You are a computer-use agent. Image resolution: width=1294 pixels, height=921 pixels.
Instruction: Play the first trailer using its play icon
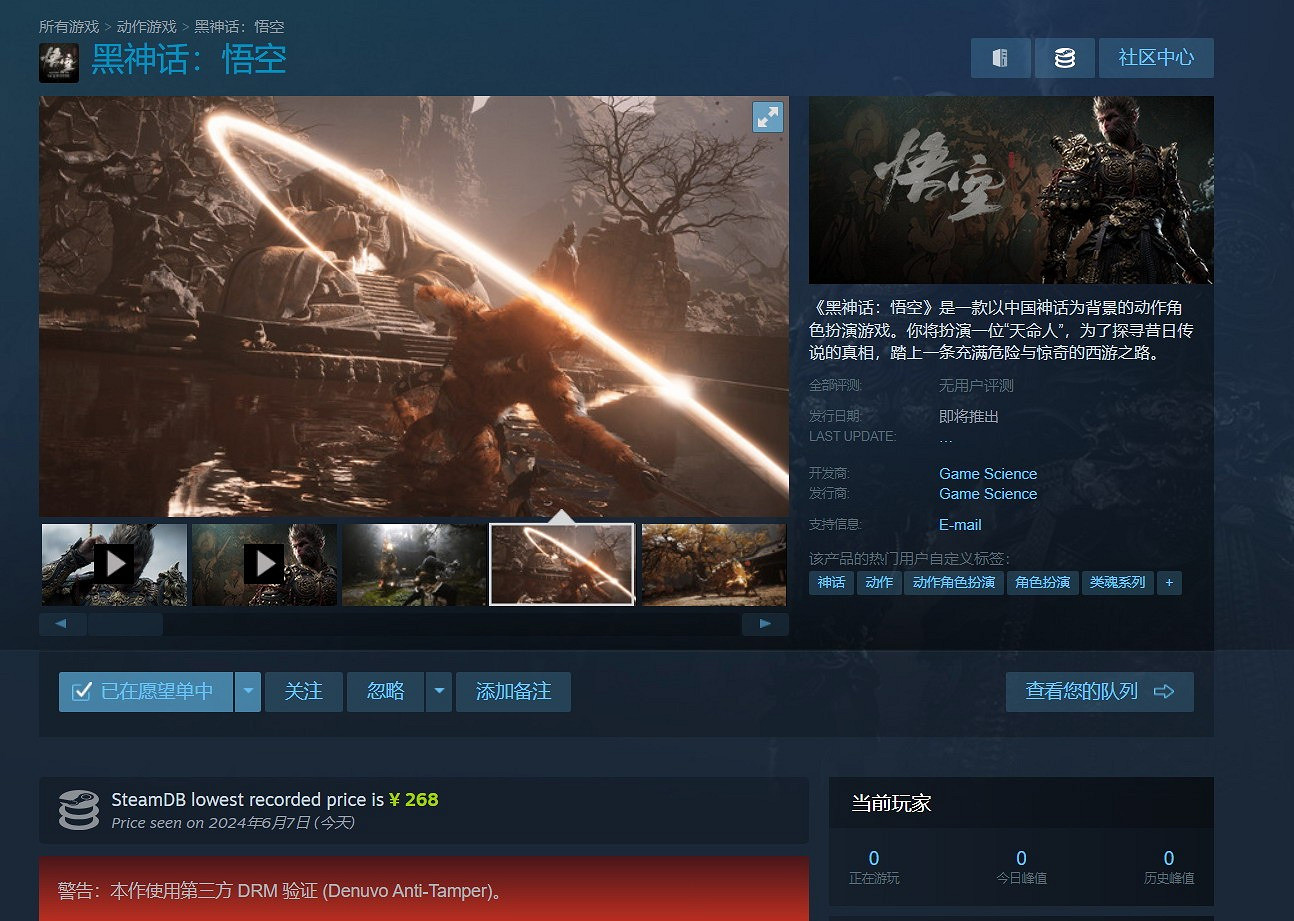(x=113, y=564)
